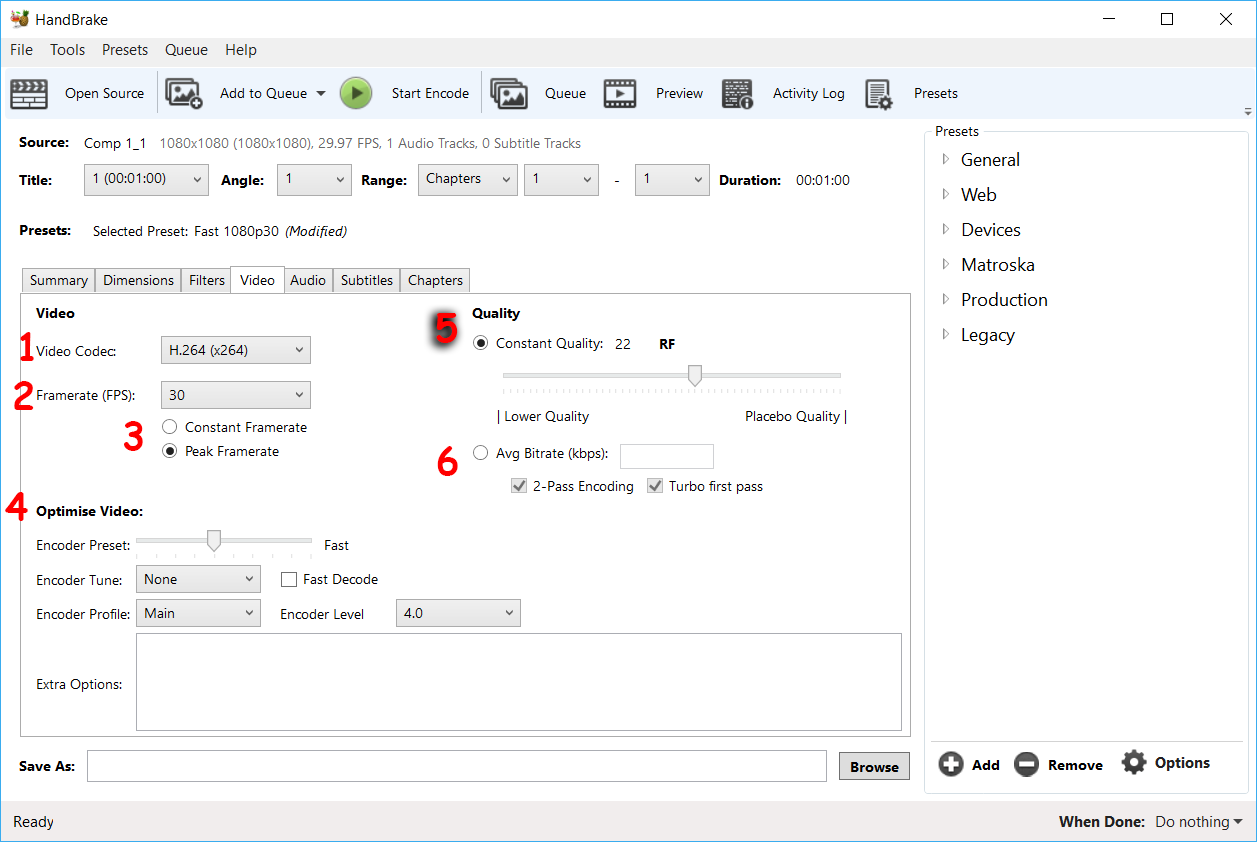This screenshot has width=1257, height=842.
Task: Click the green Start Encode play icon
Action: tap(355, 93)
